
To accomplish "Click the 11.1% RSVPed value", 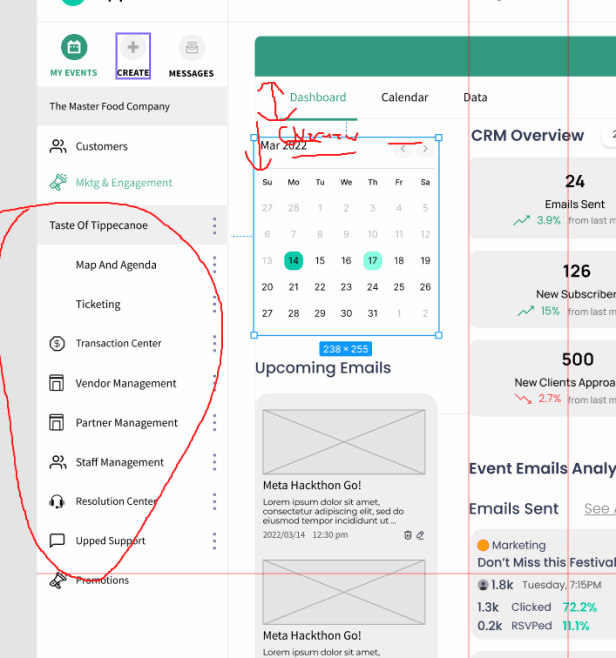I will 576,626.
